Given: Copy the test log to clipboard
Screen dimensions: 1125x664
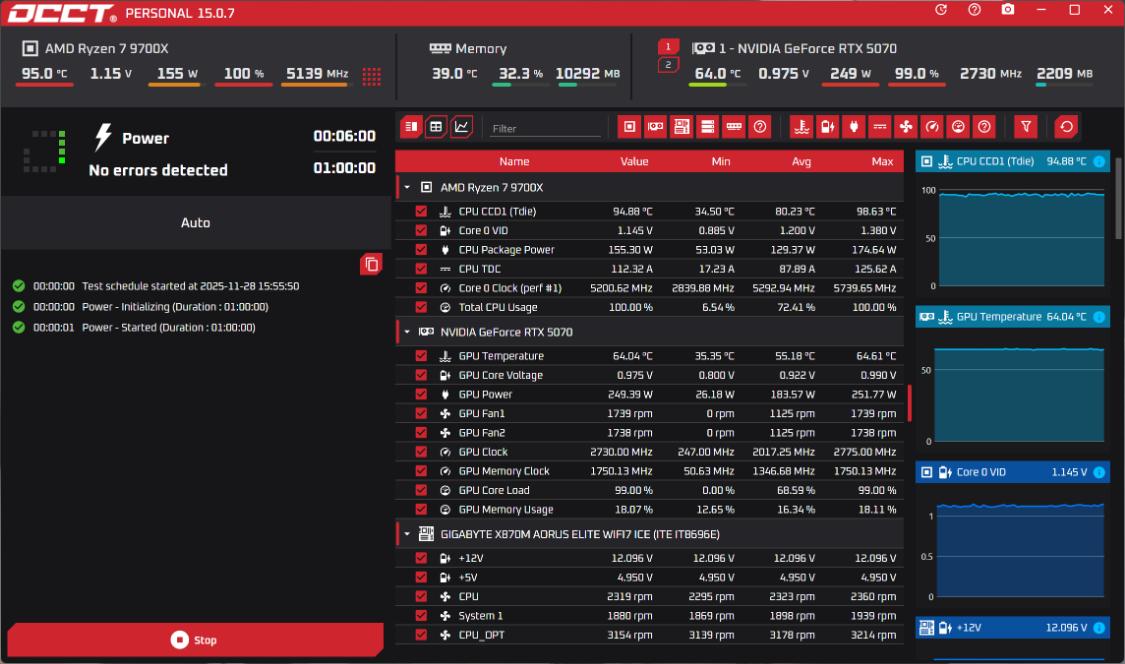Looking at the screenshot, I should click(371, 264).
